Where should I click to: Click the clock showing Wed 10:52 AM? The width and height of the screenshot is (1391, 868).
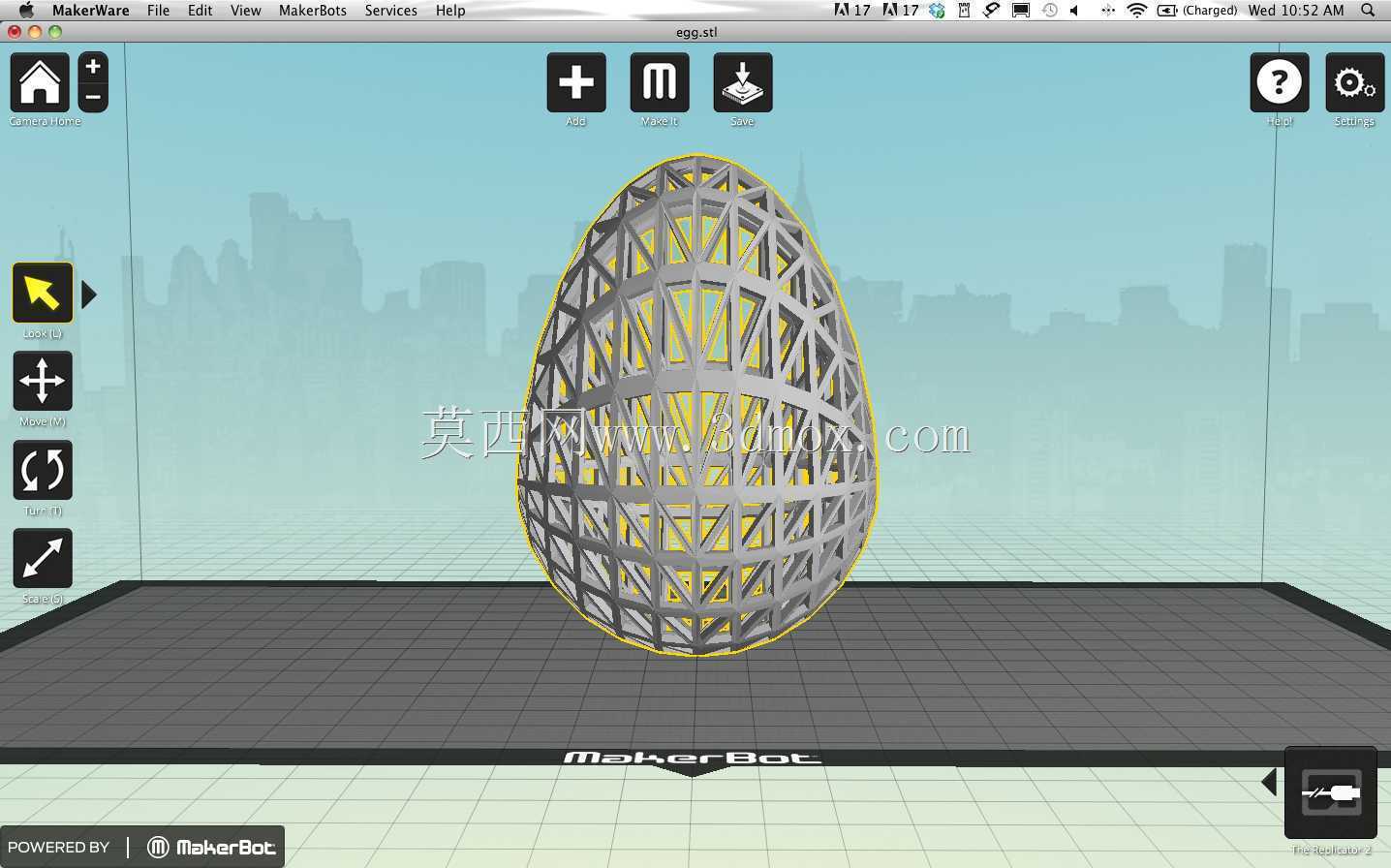pyautogui.click(x=1296, y=11)
